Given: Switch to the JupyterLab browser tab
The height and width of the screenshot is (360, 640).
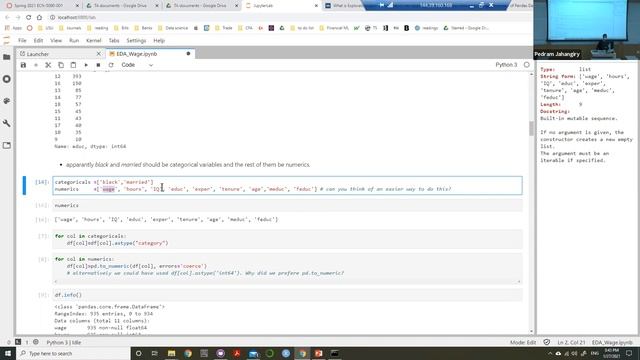Looking at the screenshot, I should tap(282, 6).
